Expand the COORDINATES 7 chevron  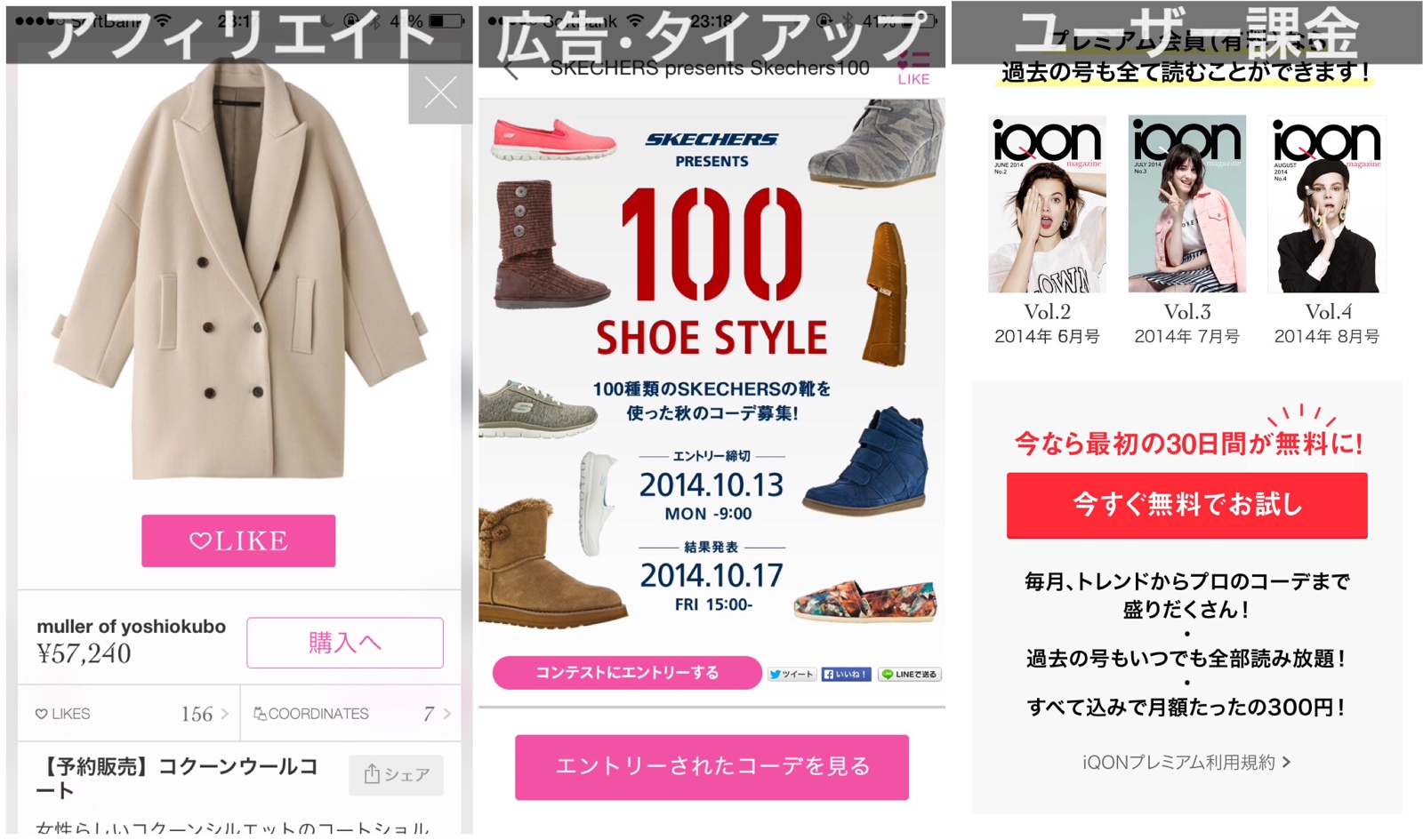(x=447, y=714)
